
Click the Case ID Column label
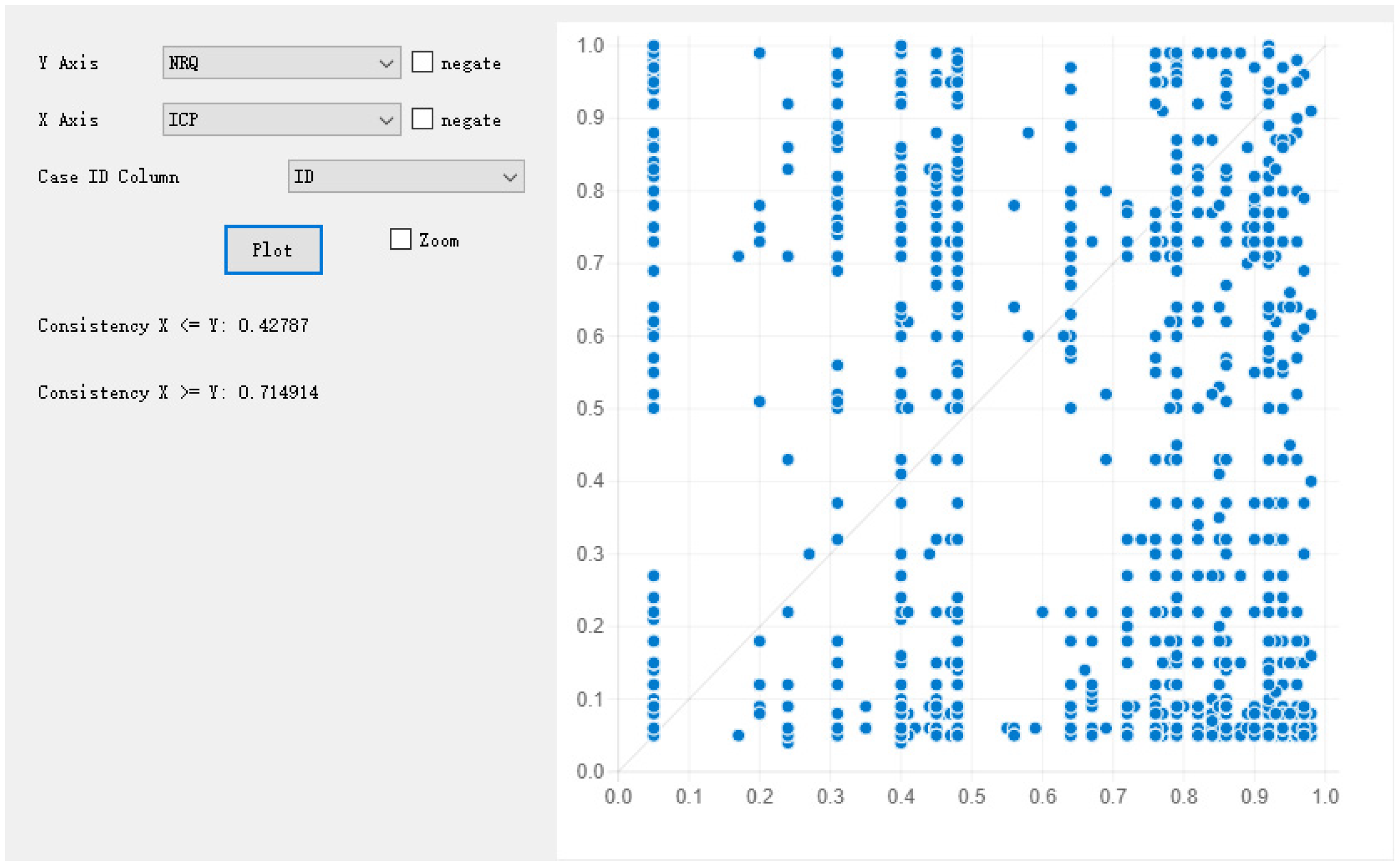pyautogui.click(x=108, y=176)
